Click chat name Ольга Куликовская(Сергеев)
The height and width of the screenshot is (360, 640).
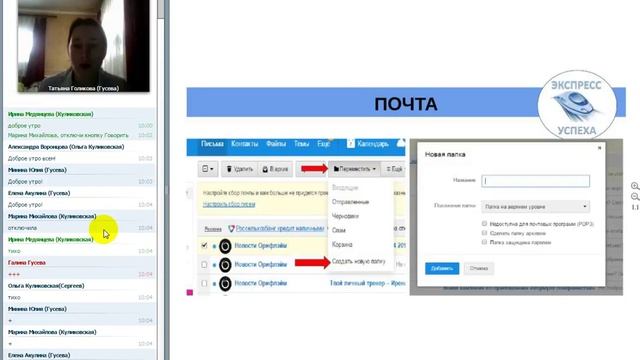(46, 286)
